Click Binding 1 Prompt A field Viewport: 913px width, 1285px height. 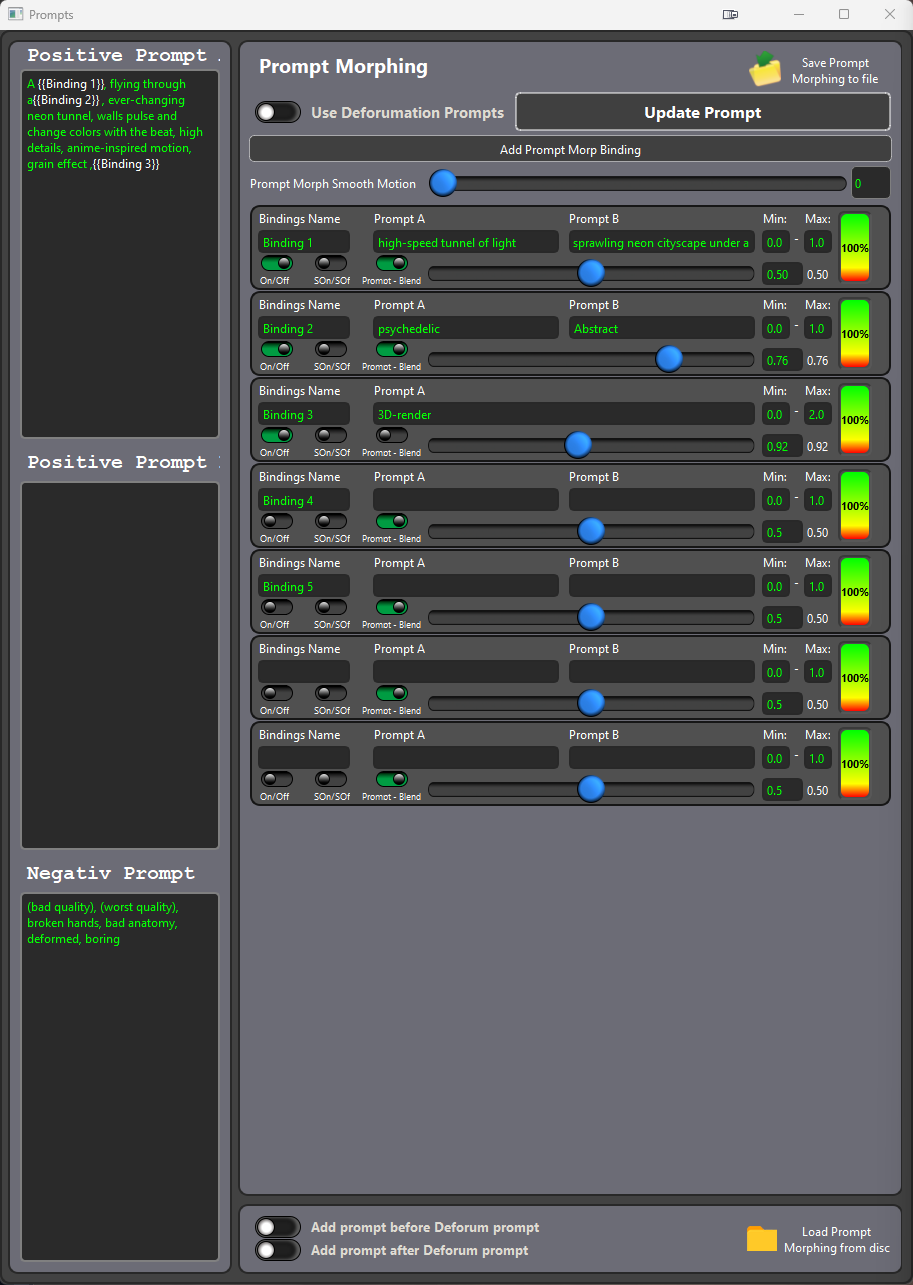tap(466, 242)
